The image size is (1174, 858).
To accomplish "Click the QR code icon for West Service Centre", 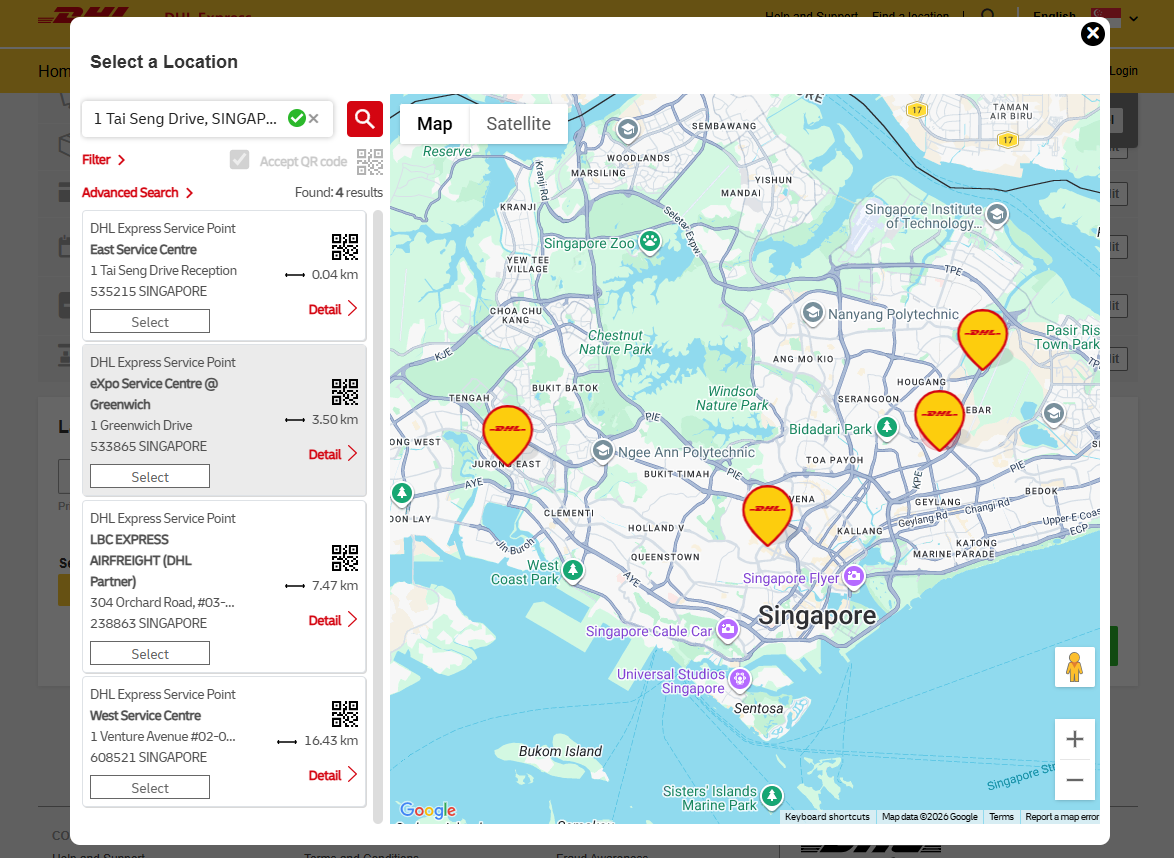I will tap(344, 714).
